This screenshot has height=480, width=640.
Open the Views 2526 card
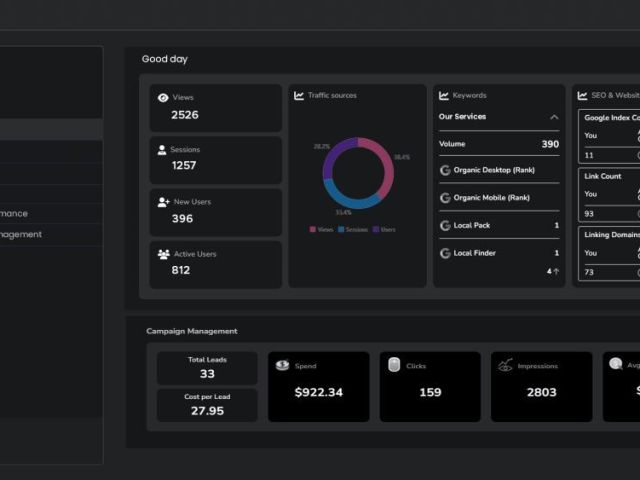[x=216, y=108]
